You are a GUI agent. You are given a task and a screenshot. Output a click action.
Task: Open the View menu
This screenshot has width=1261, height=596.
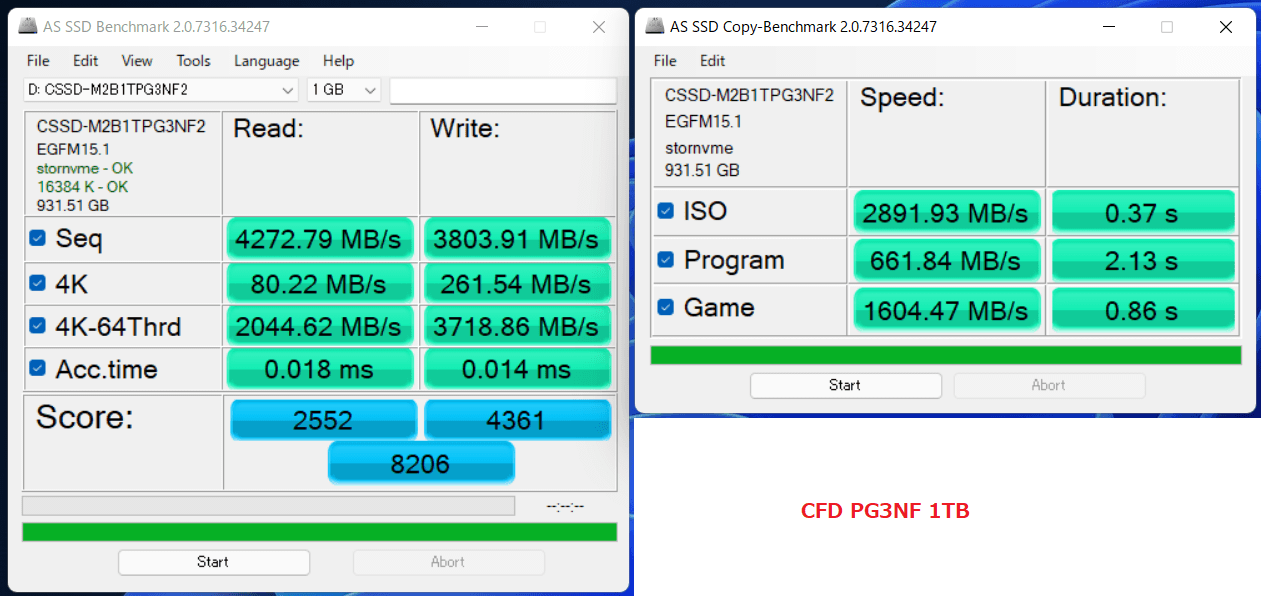click(x=137, y=61)
